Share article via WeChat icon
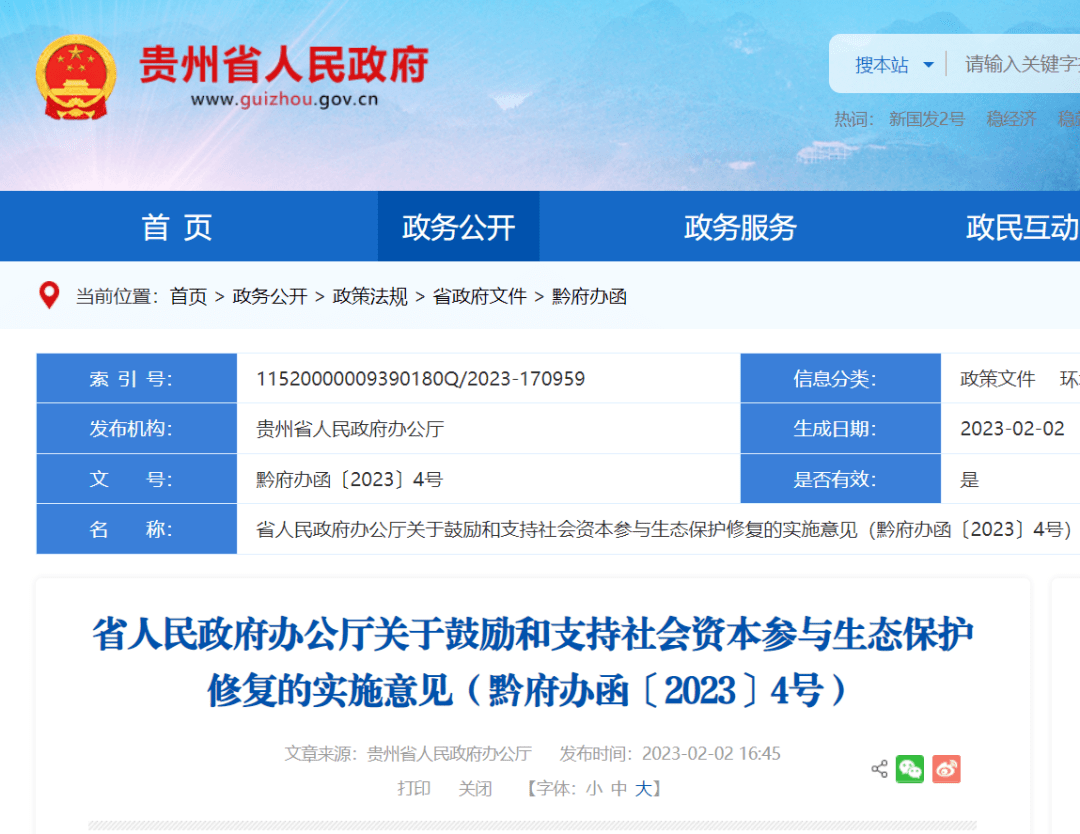The image size is (1080, 834). pyautogui.click(x=910, y=769)
